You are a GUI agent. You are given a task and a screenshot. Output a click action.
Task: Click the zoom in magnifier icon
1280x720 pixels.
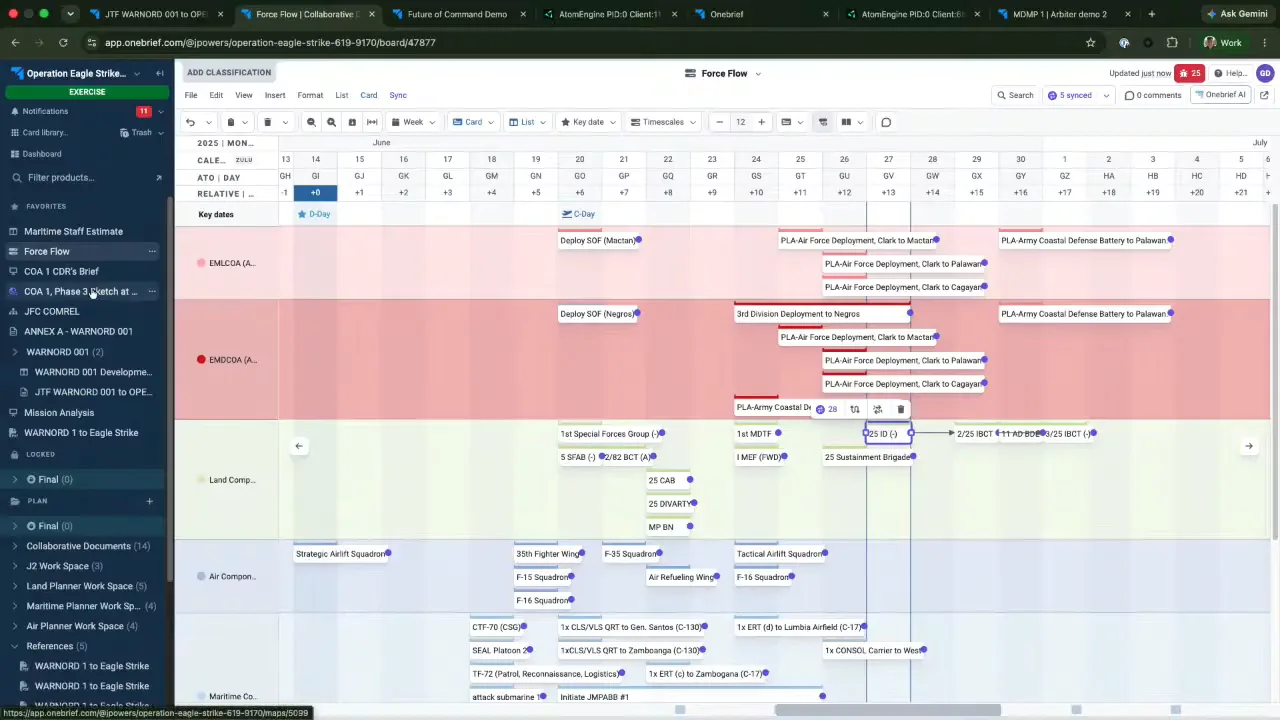coord(331,122)
